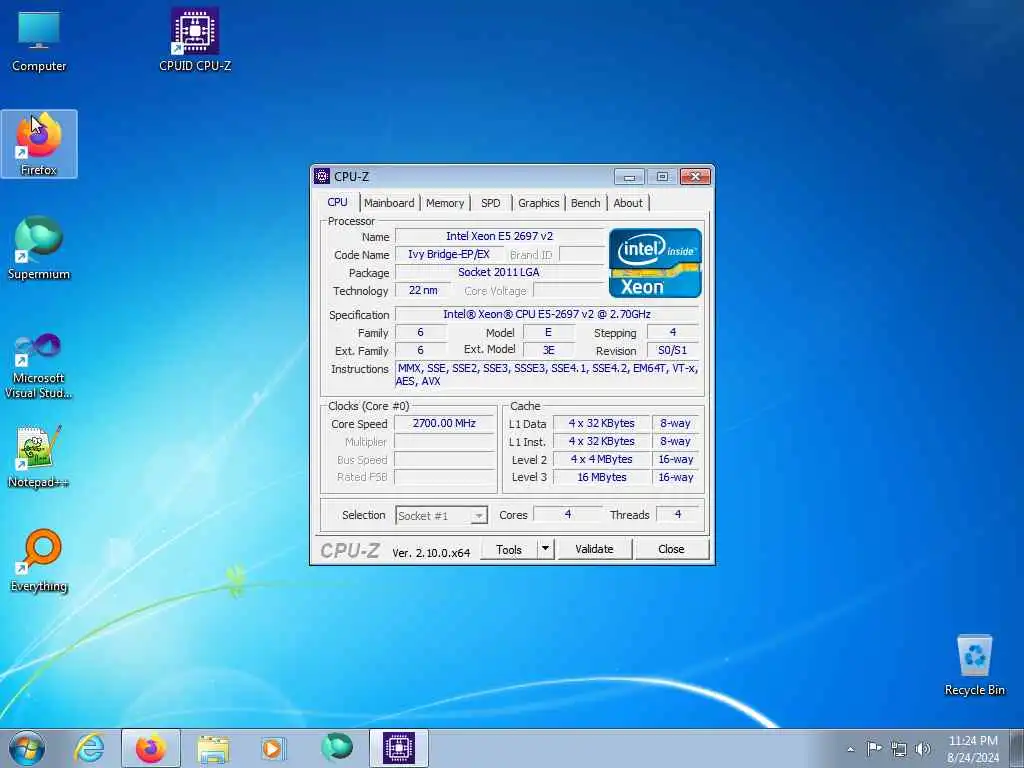
Task: Select the Recycle Bin icon
Action: click(x=974, y=665)
